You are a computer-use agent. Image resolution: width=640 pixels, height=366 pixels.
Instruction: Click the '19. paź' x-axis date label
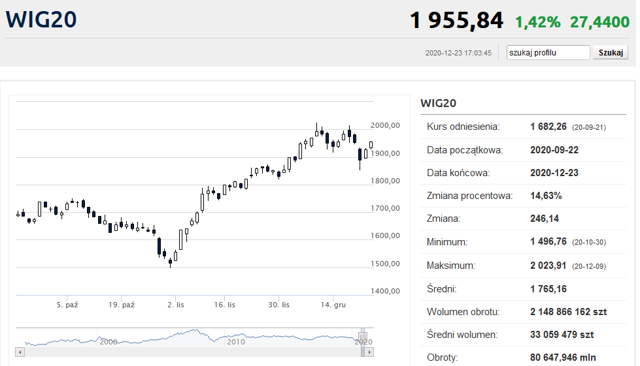pyautogui.click(x=121, y=305)
